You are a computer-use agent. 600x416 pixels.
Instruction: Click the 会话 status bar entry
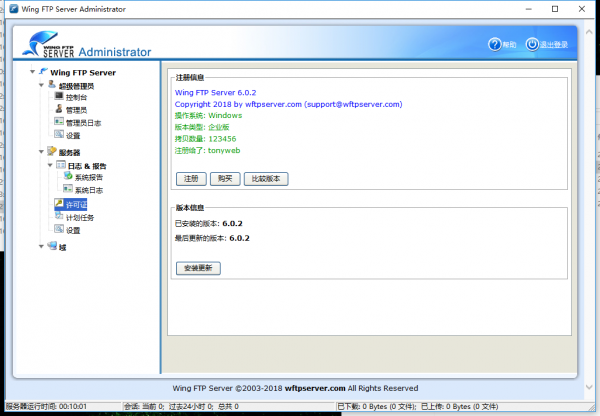click(x=181, y=406)
